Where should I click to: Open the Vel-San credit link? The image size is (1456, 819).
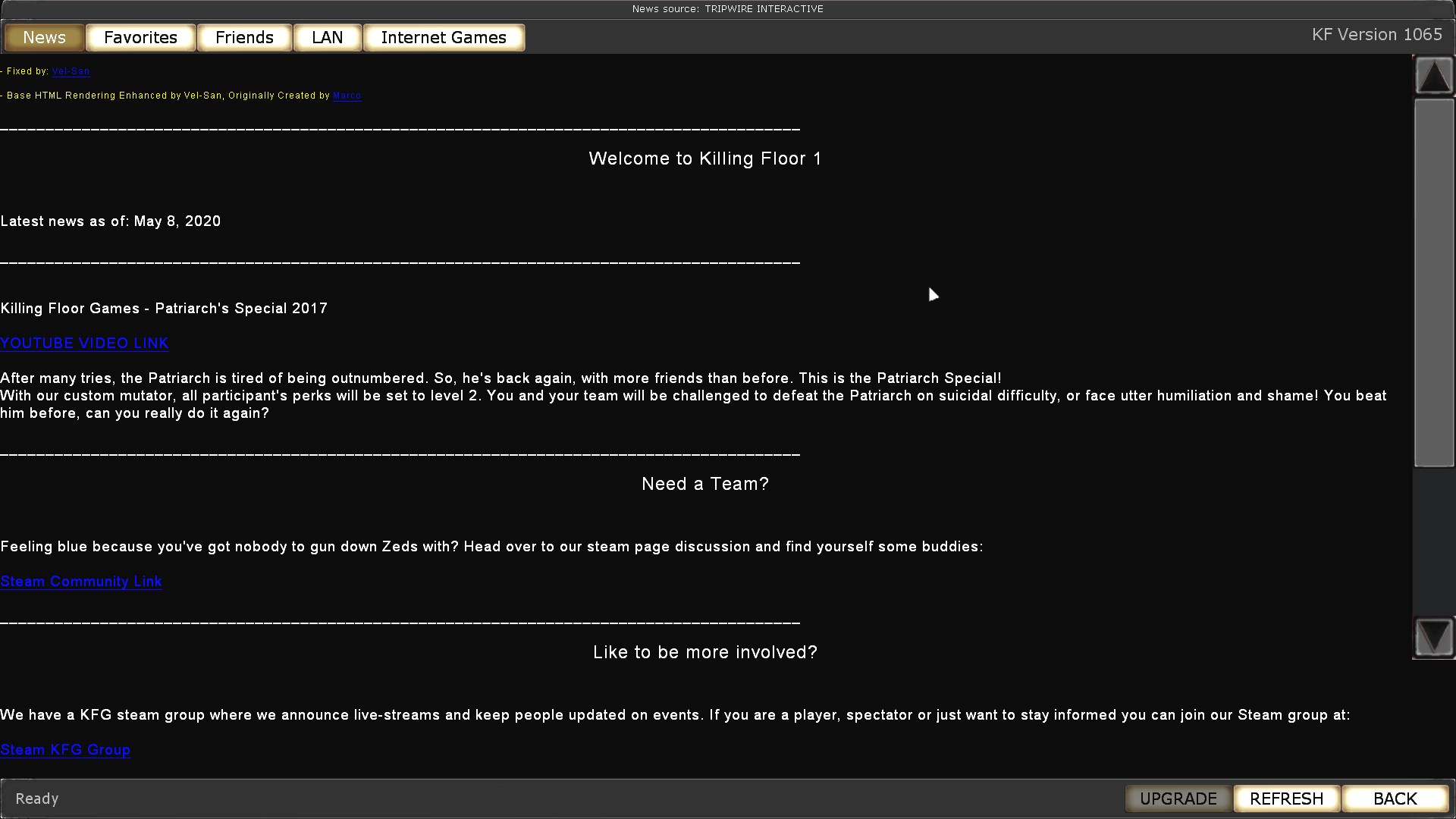tap(71, 71)
